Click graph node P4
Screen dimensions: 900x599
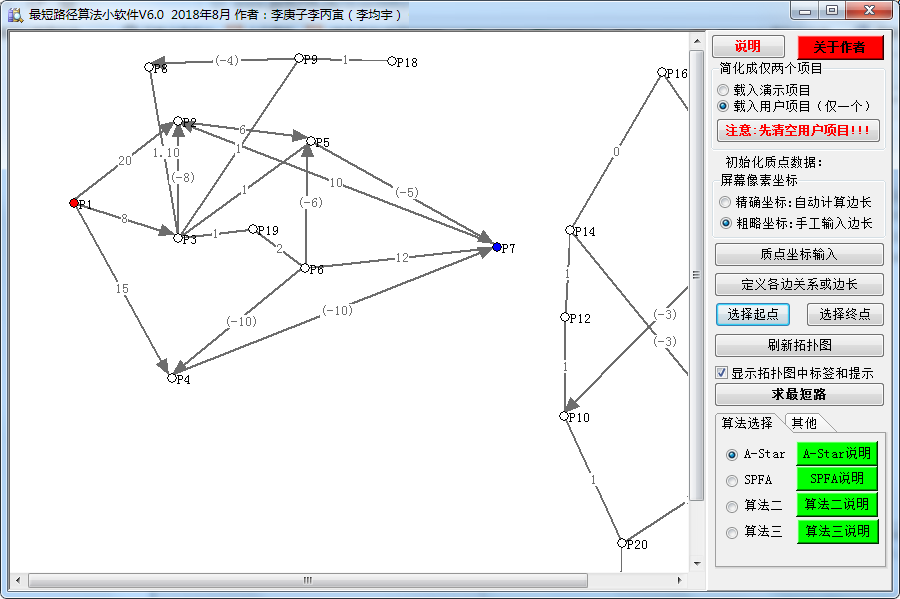pyautogui.click(x=172, y=378)
